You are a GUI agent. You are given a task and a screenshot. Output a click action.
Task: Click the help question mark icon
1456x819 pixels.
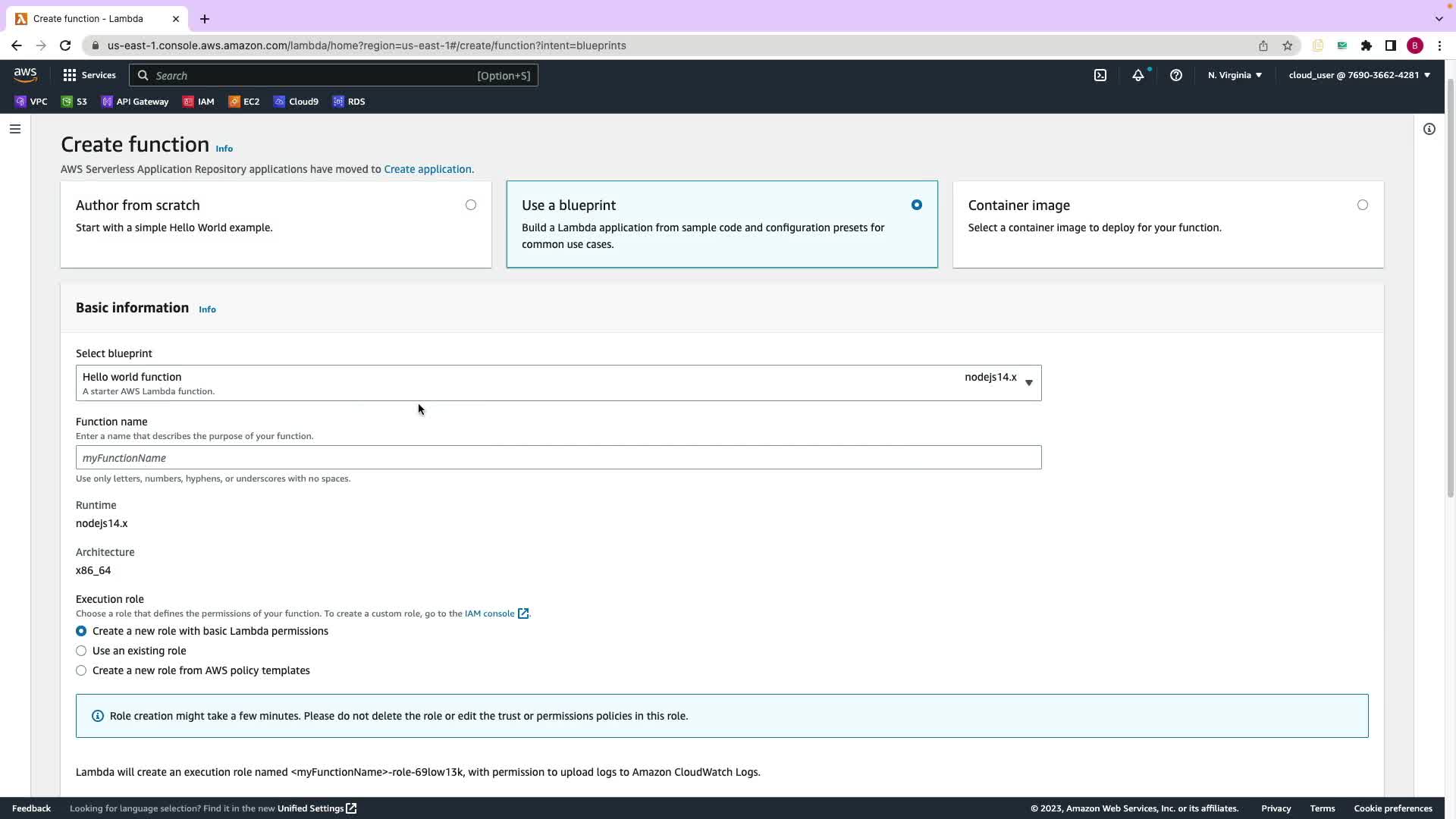pos(1175,75)
